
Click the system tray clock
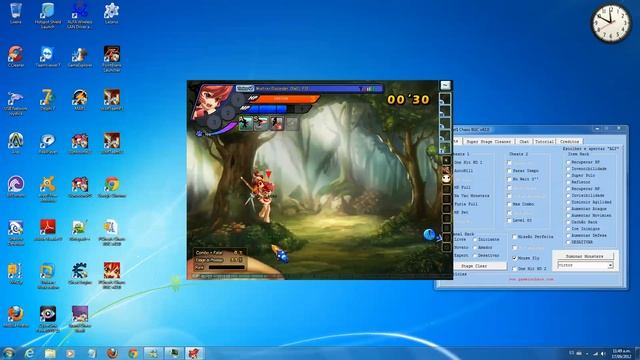click(x=621, y=353)
